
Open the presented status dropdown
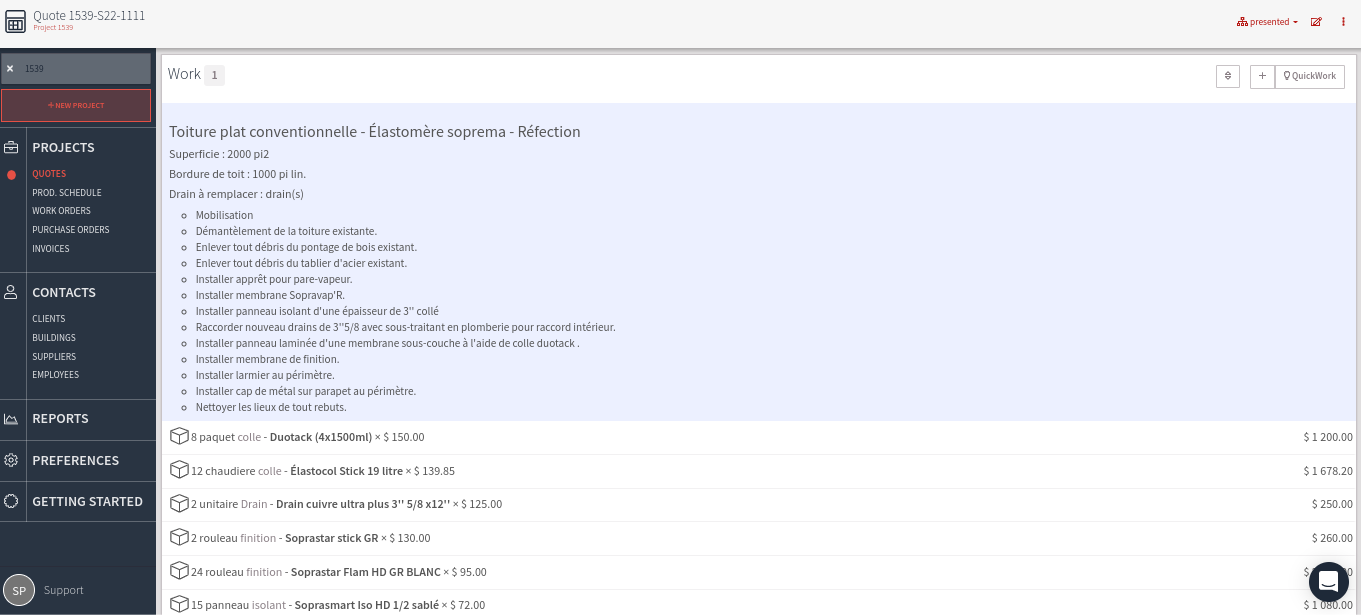coord(1266,21)
